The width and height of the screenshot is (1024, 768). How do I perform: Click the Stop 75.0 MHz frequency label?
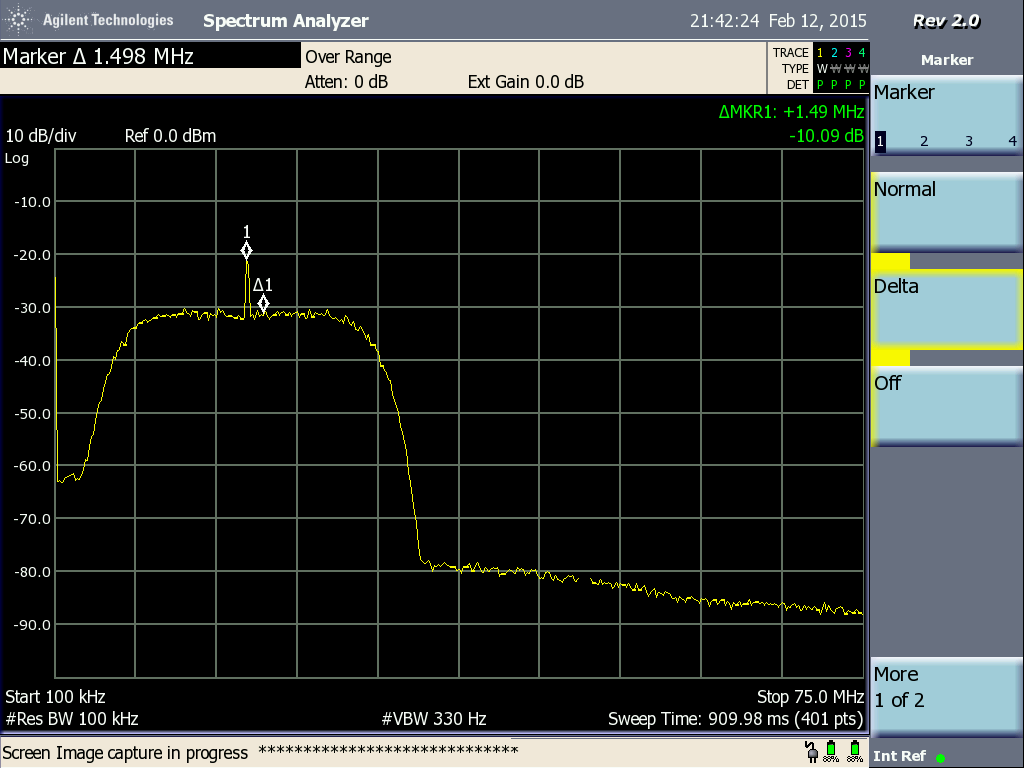[810, 696]
